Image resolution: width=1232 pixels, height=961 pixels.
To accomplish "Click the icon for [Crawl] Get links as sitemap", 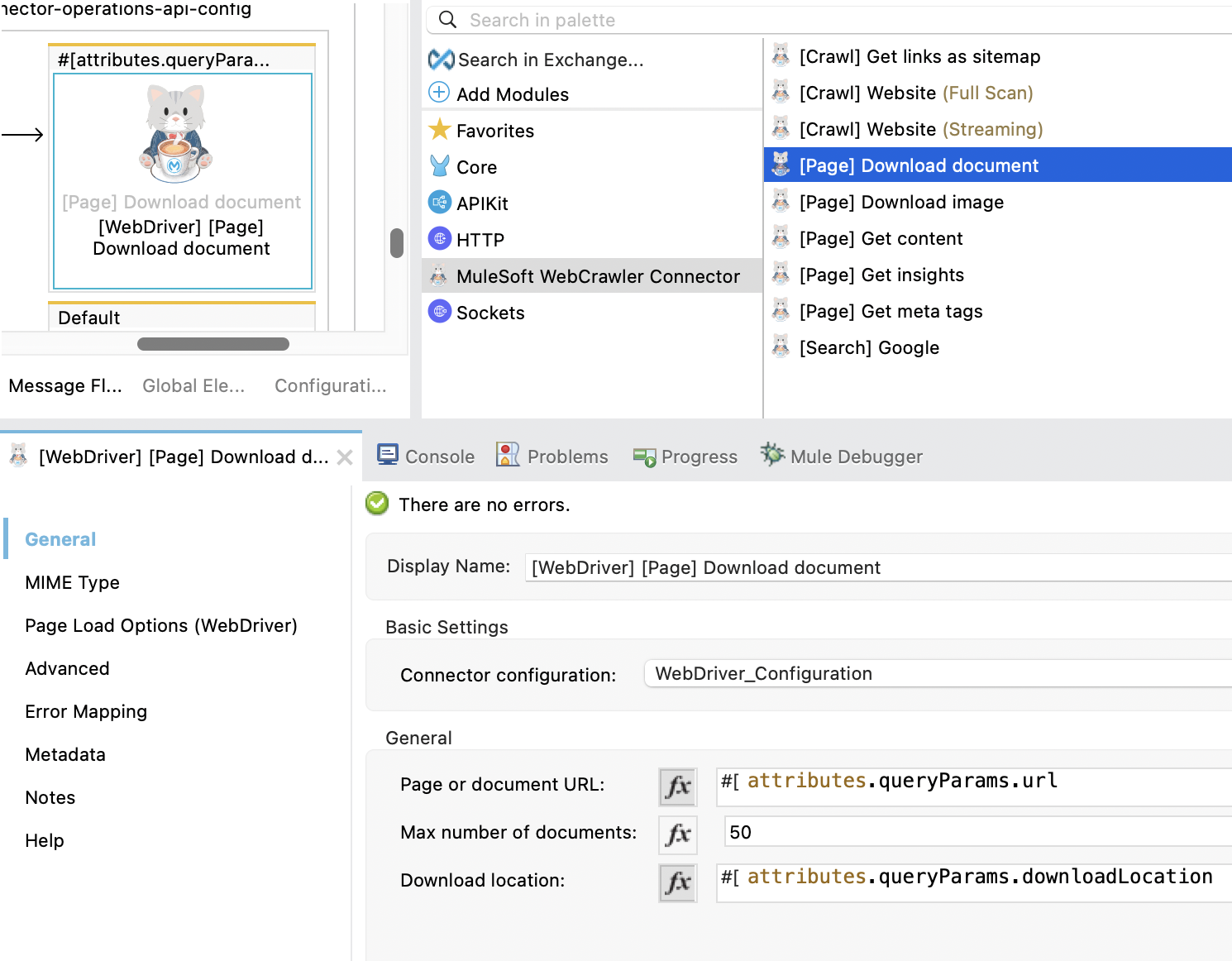I will [x=781, y=55].
